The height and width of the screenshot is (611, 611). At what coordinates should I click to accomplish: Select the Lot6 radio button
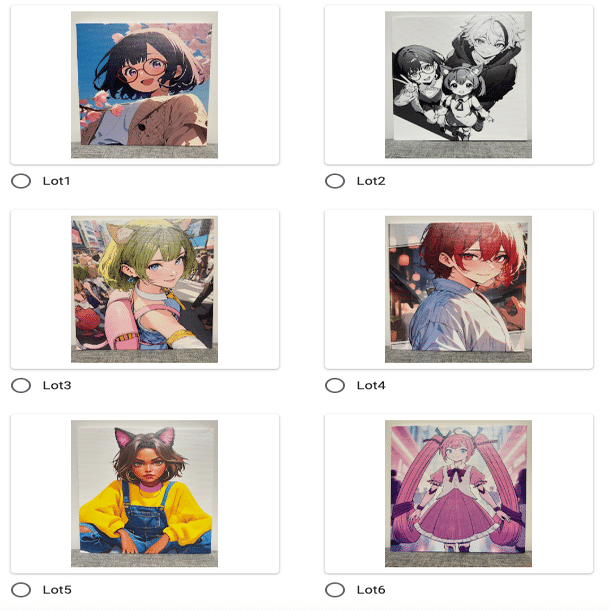[x=335, y=590]
